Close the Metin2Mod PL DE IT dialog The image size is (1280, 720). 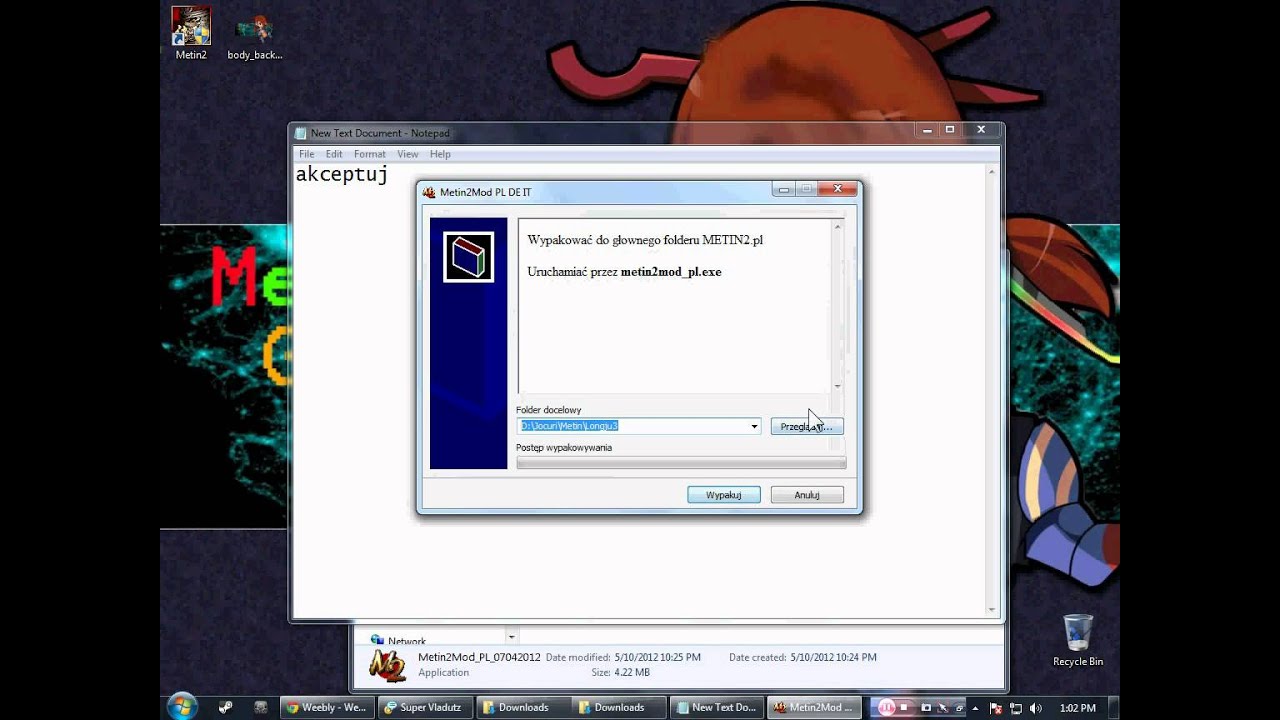(838, 189)
